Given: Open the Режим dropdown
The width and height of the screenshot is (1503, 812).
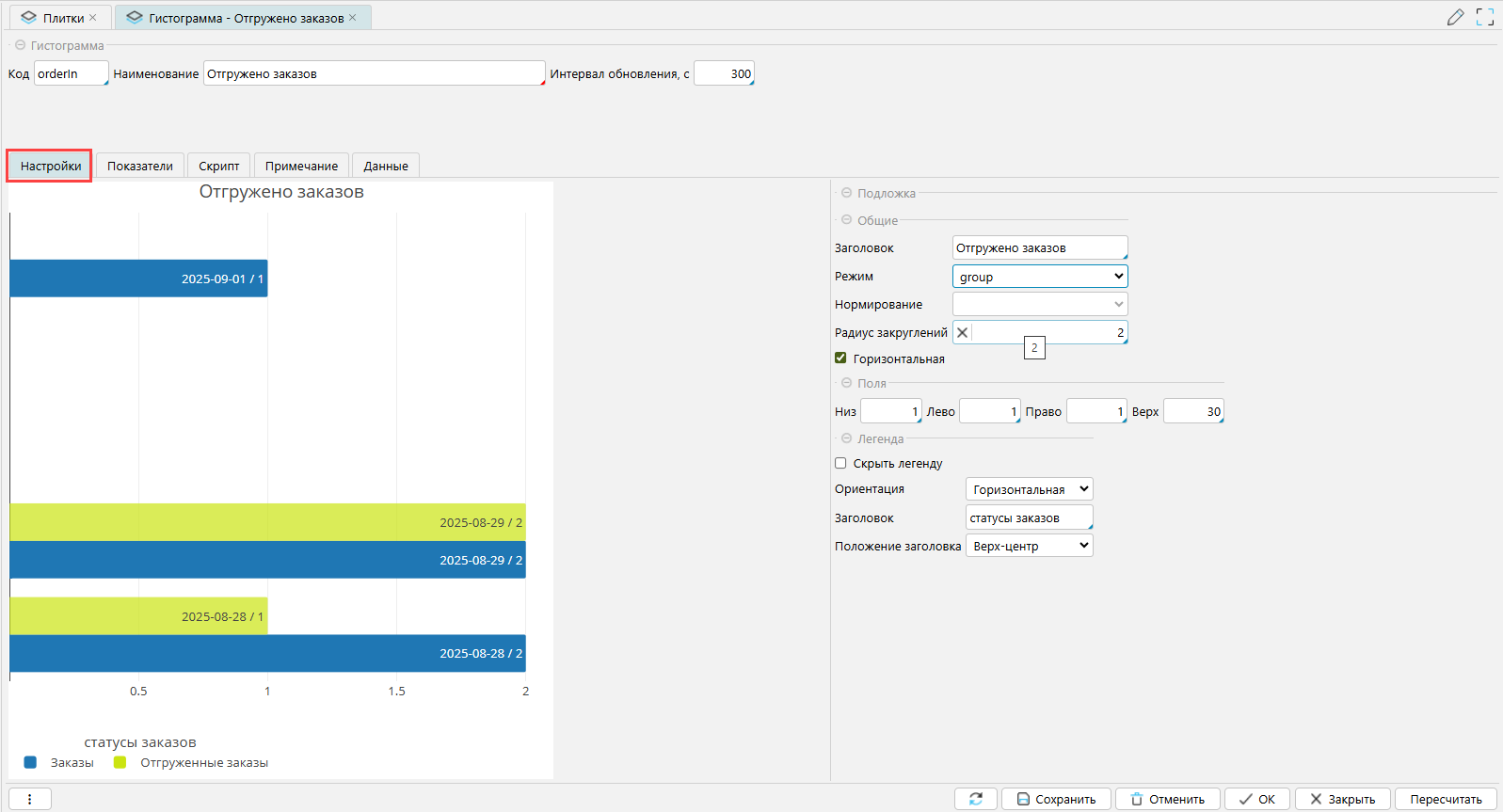Looking at the screenshot, I should tap(1039, 277).
